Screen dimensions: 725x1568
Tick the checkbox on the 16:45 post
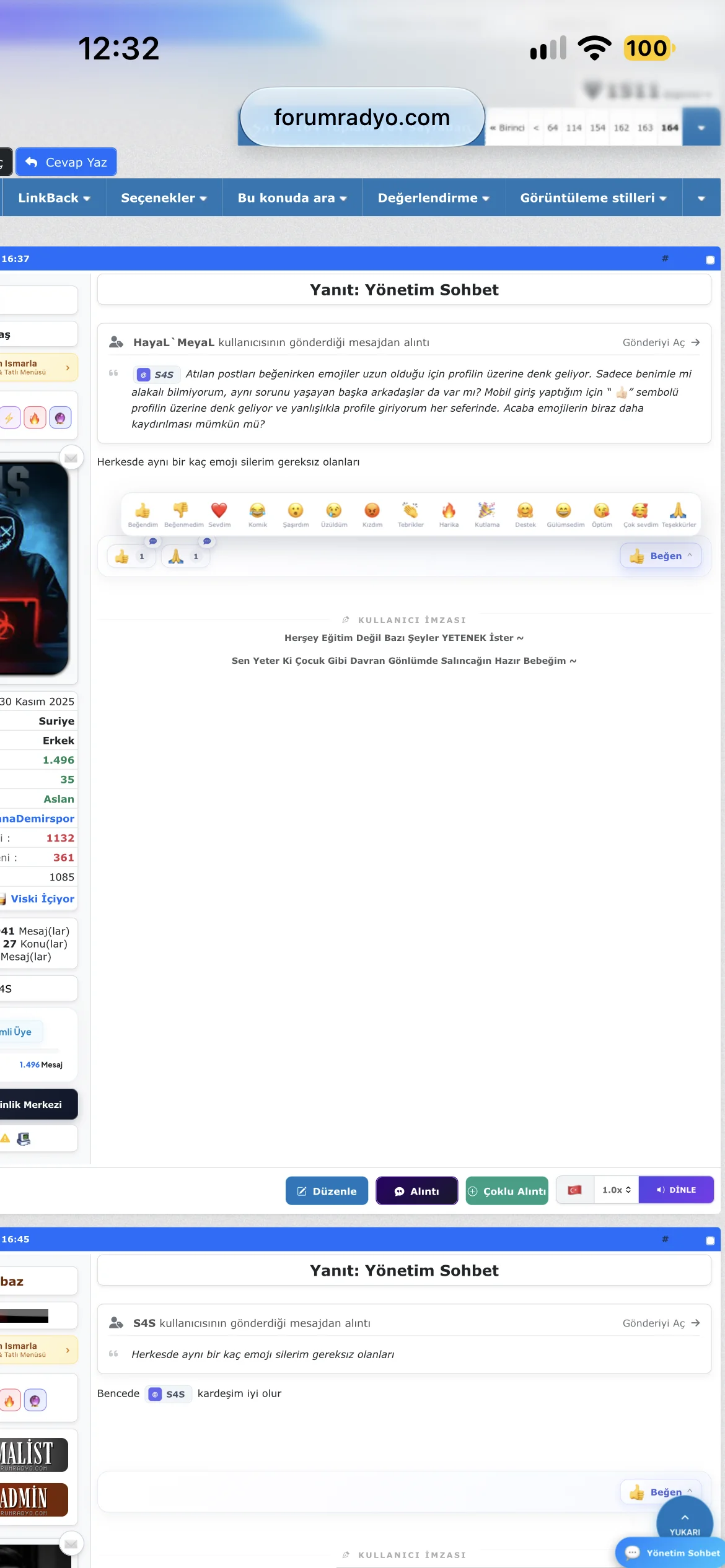coord(710,1240)
